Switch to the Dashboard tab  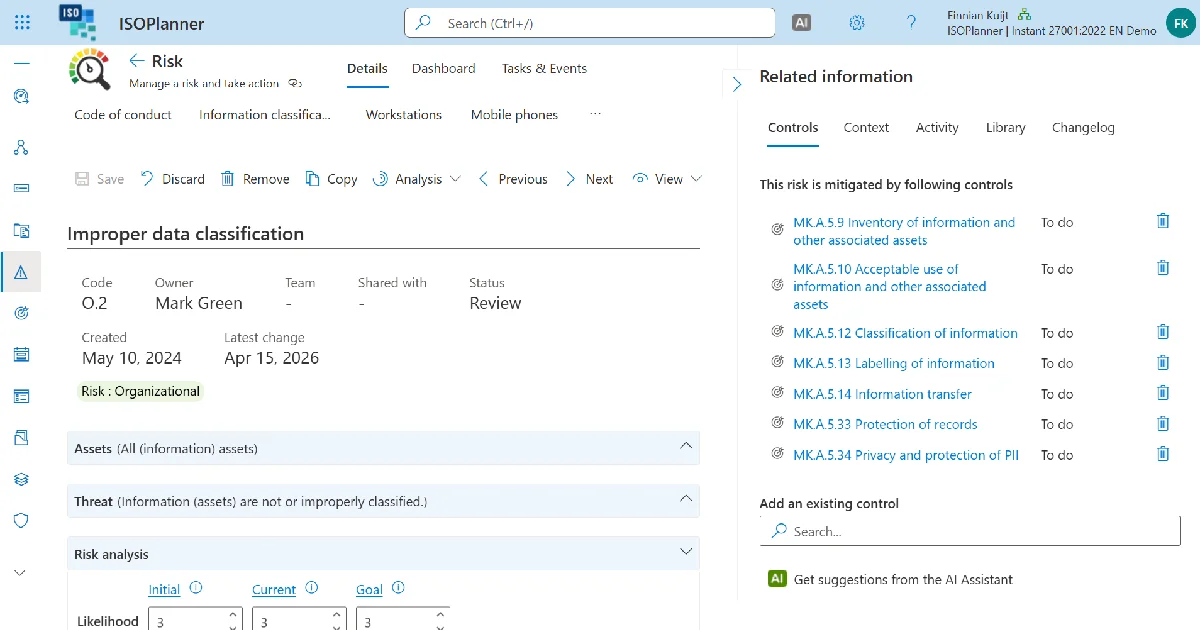[443, 69]
